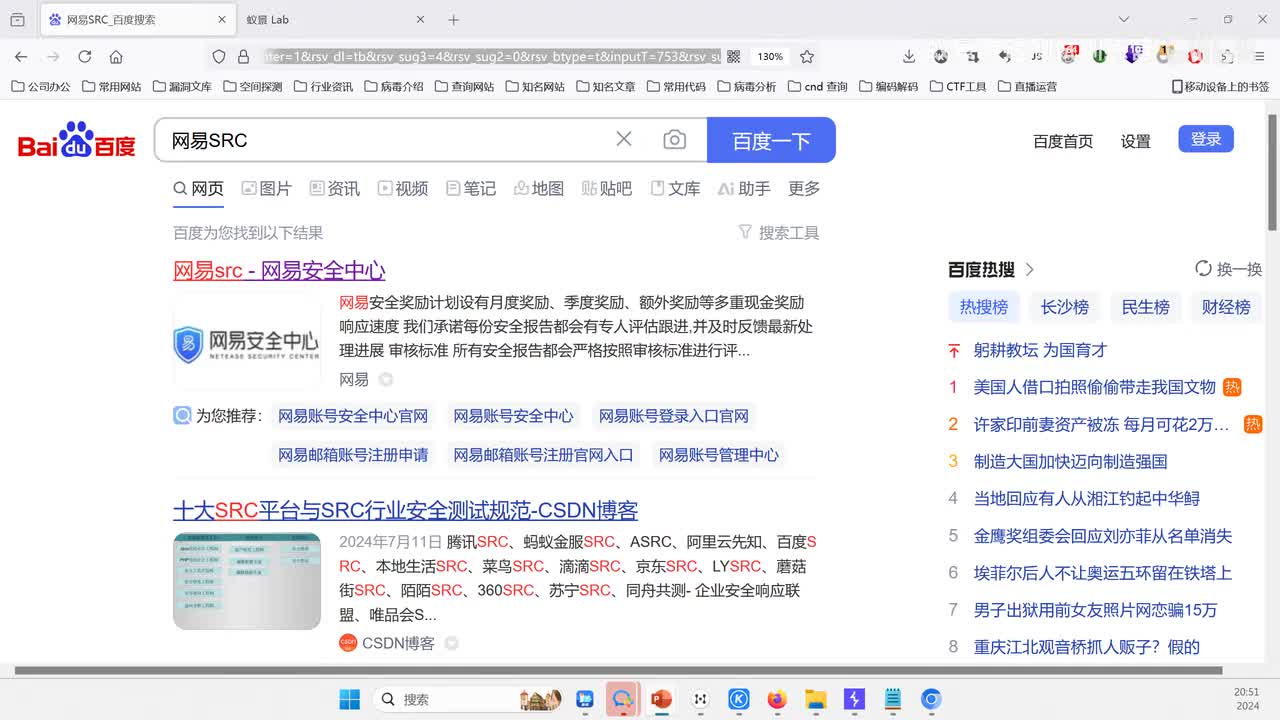Click the 百度一下 search button
Image resolution: width=1280 pixels, height=720 pixels.
coord(771,140)
